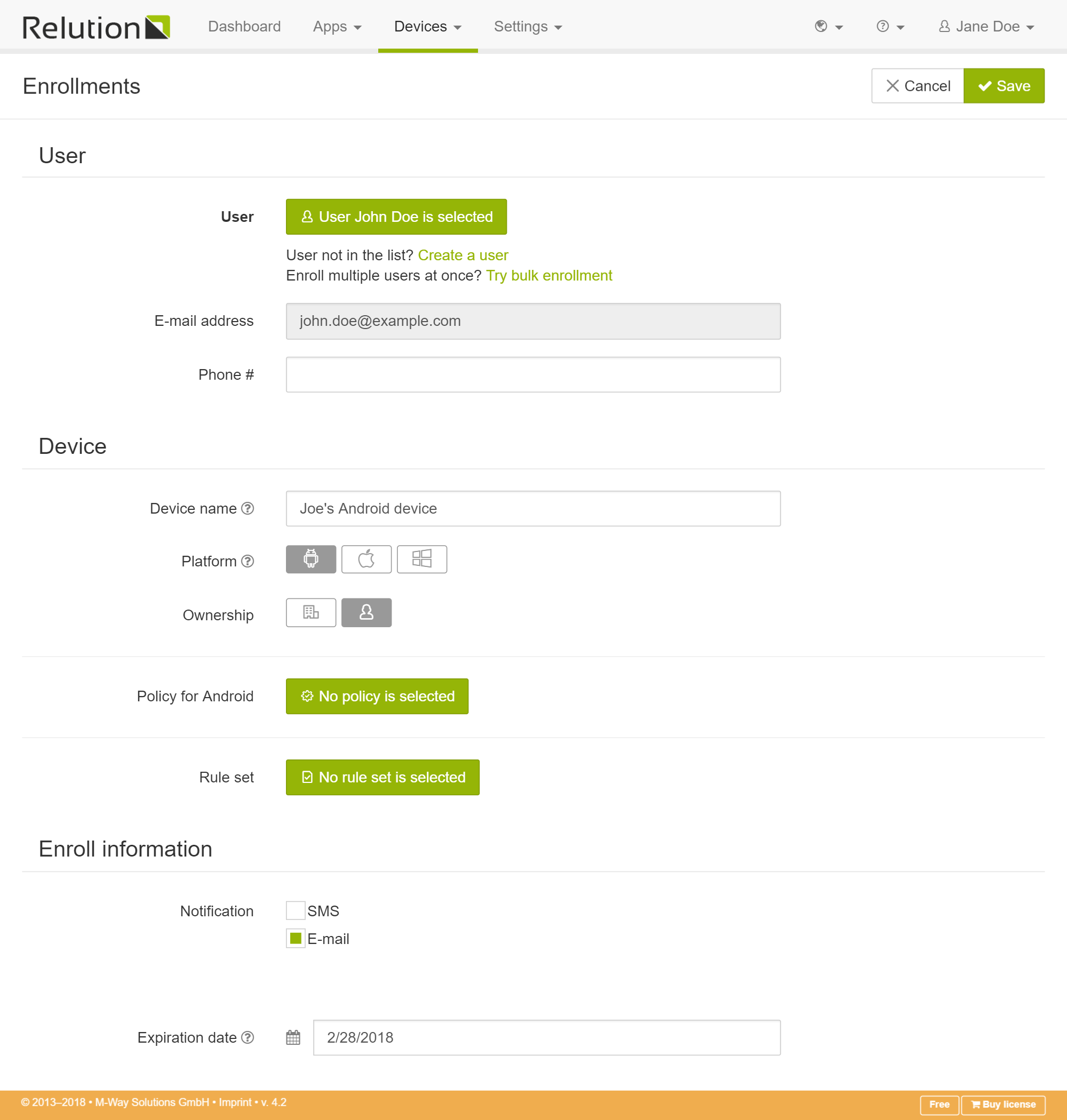Image resolution: width=1067 pixels, height=1120 pixels.
Task: Follow the Try bulk enrollment link
Action: click(549, 276)
